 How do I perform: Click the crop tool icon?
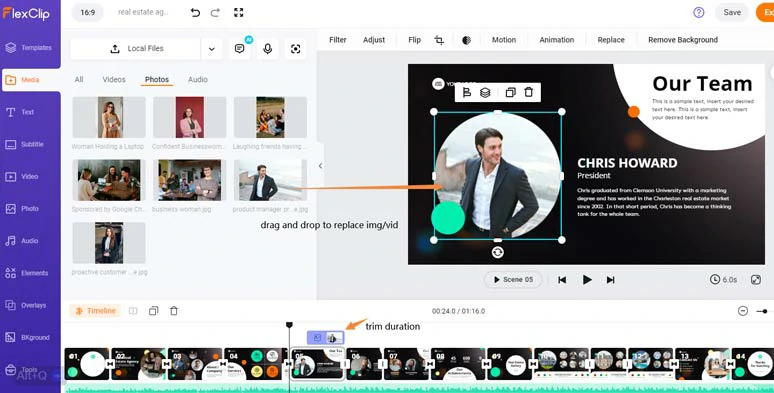[439, 40]
